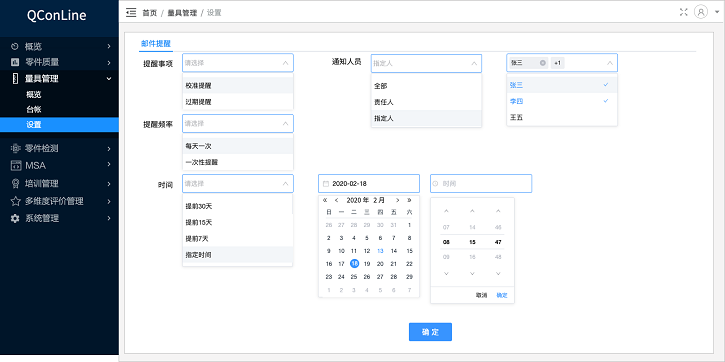This screenshot has height=362, width=725.
Task: Go to 首页 via breadcrumb
Action: 149,13
